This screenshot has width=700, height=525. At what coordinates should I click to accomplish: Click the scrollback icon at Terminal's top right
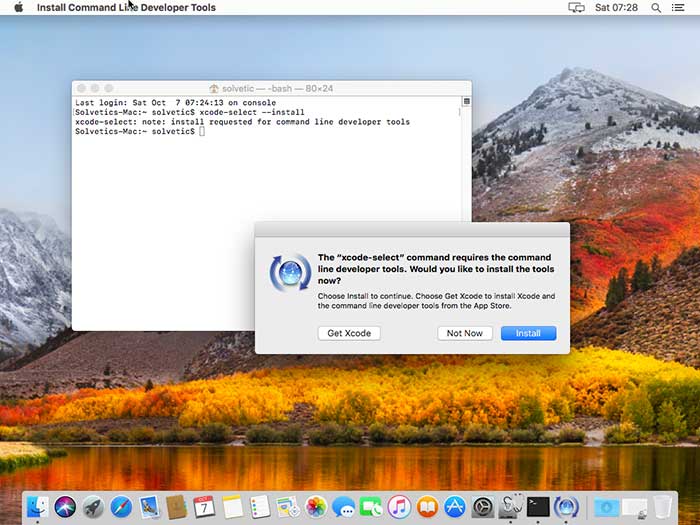pyautogui.click(x=467, y=101)
